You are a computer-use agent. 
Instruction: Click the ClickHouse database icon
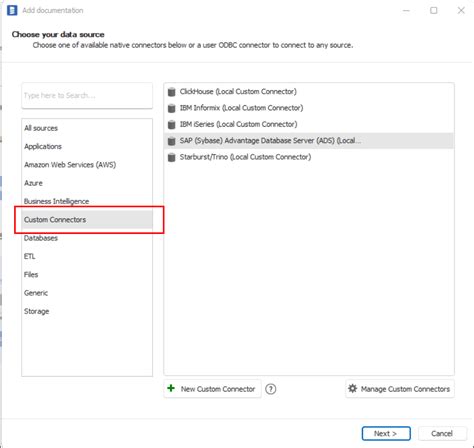click(x=171, y=92)
